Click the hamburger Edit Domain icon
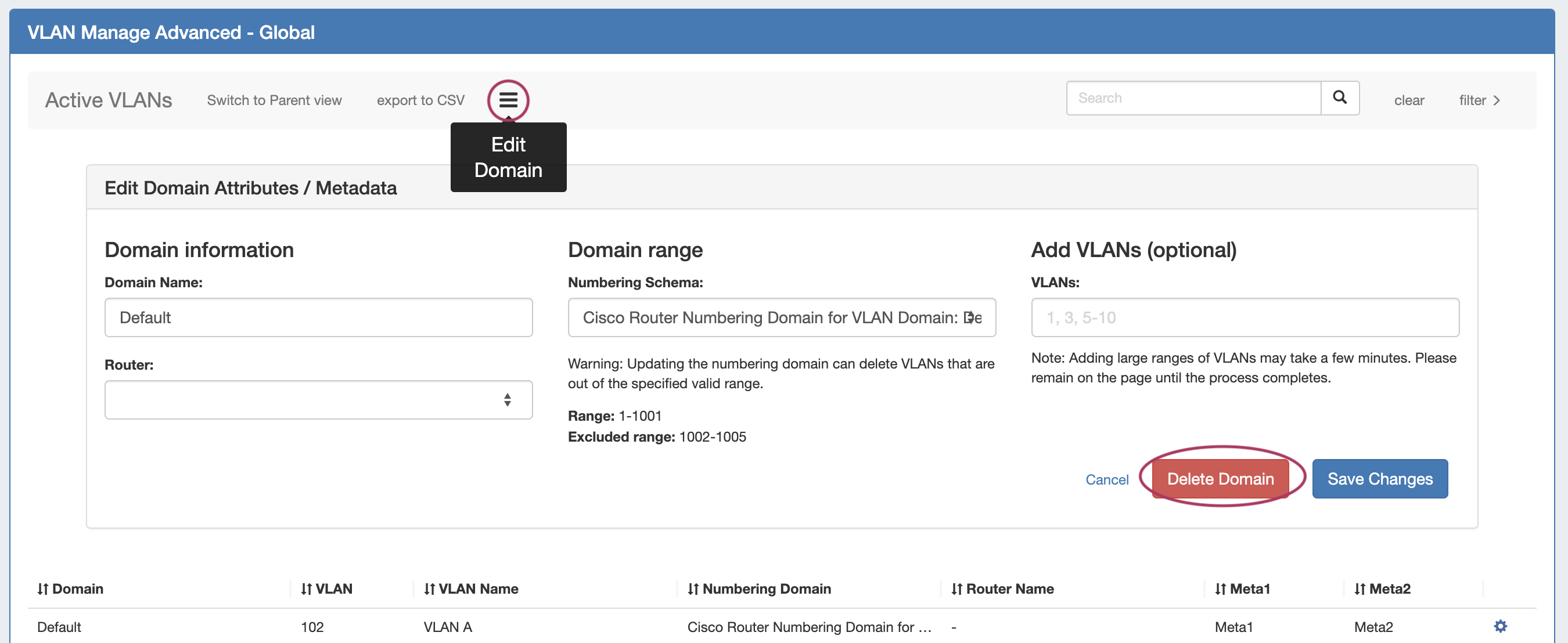 click(x=508, y=100)
